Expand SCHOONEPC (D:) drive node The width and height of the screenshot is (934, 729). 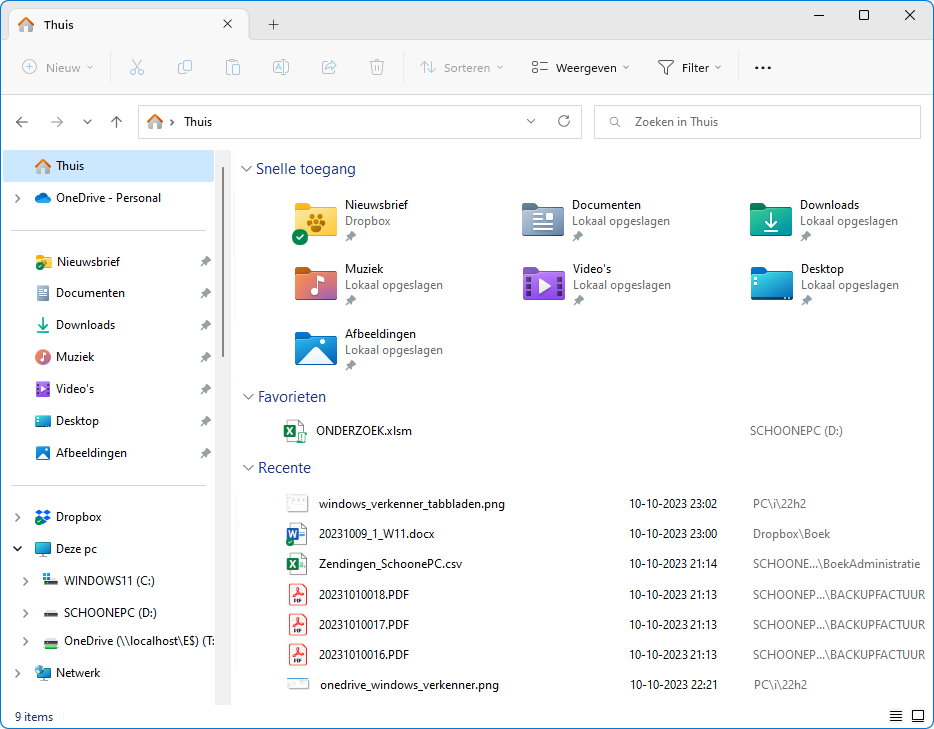coord(26,613)
